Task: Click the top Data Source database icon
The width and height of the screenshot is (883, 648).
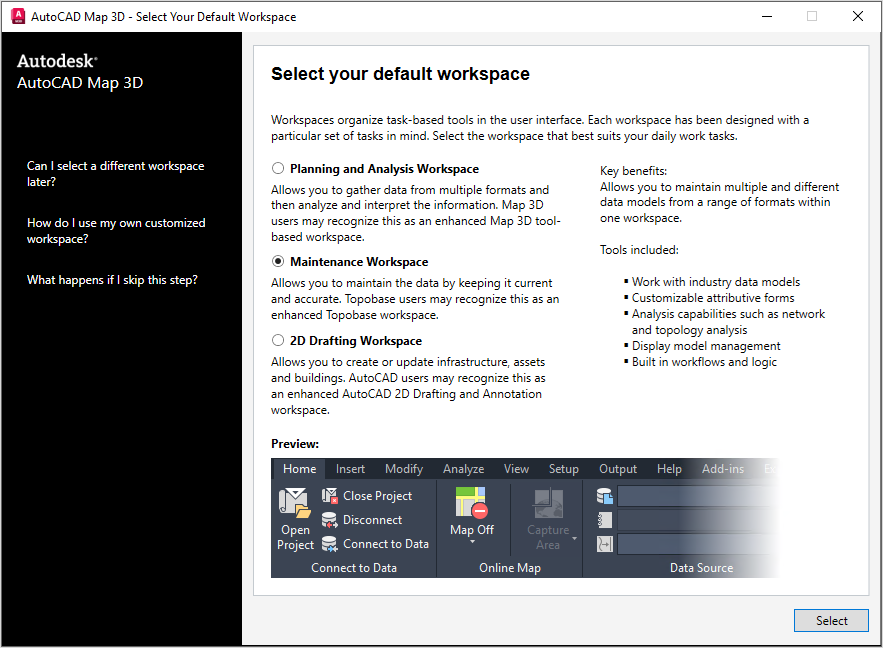Action: coord(604,496)
